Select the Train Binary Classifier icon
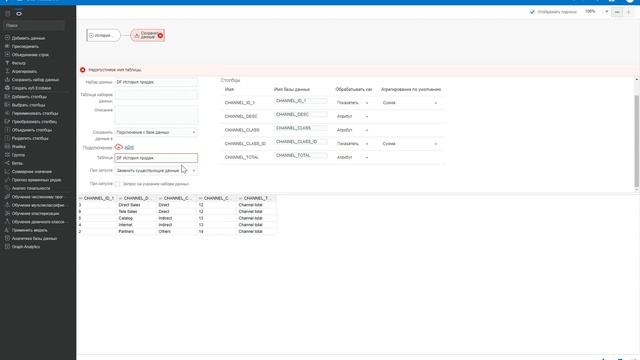Image resolution: width=640 pixels, height=360 pixels. click(7, 222)
